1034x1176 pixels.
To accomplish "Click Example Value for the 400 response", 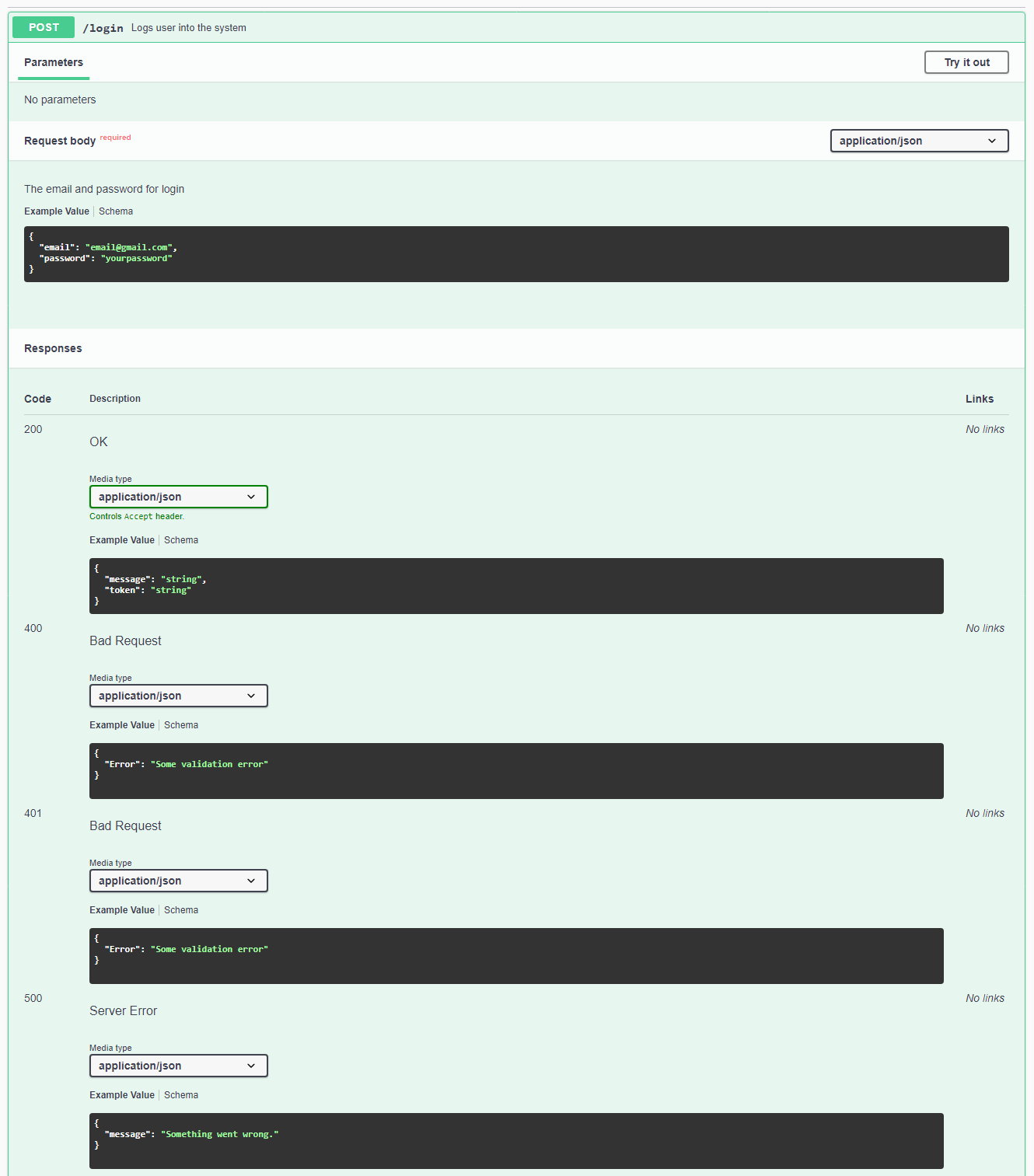I will (121, 724).
